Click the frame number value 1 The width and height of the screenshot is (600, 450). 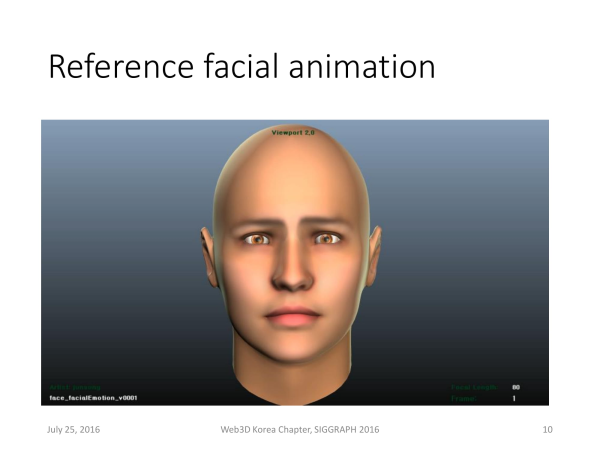[x=514, y=398]
